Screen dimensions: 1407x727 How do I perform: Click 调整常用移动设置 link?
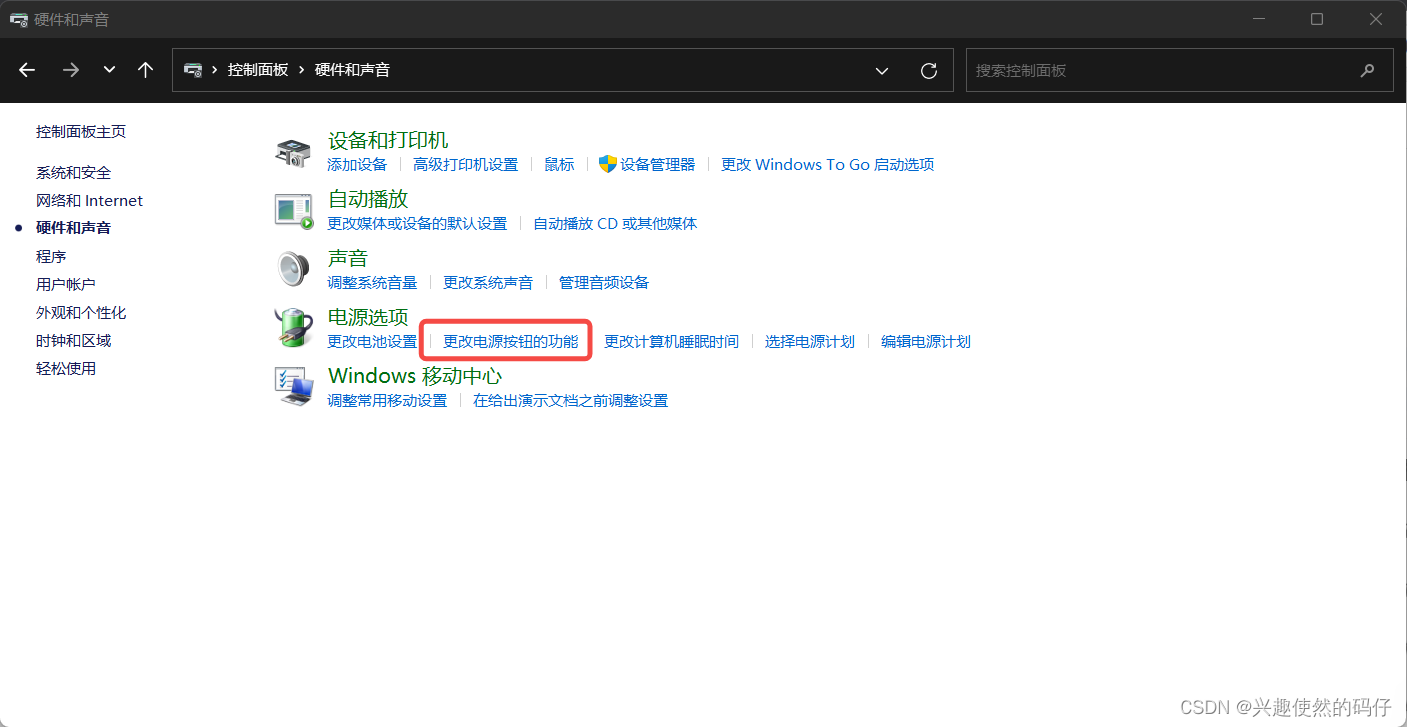387,401
